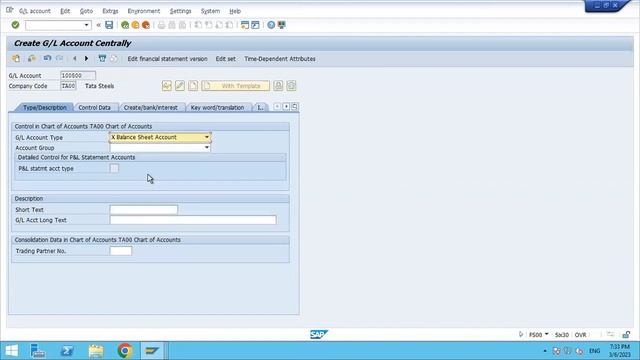Open the Windows Start button
The height and width of the screenshot is (360, 640).
(x=11, y=351)
